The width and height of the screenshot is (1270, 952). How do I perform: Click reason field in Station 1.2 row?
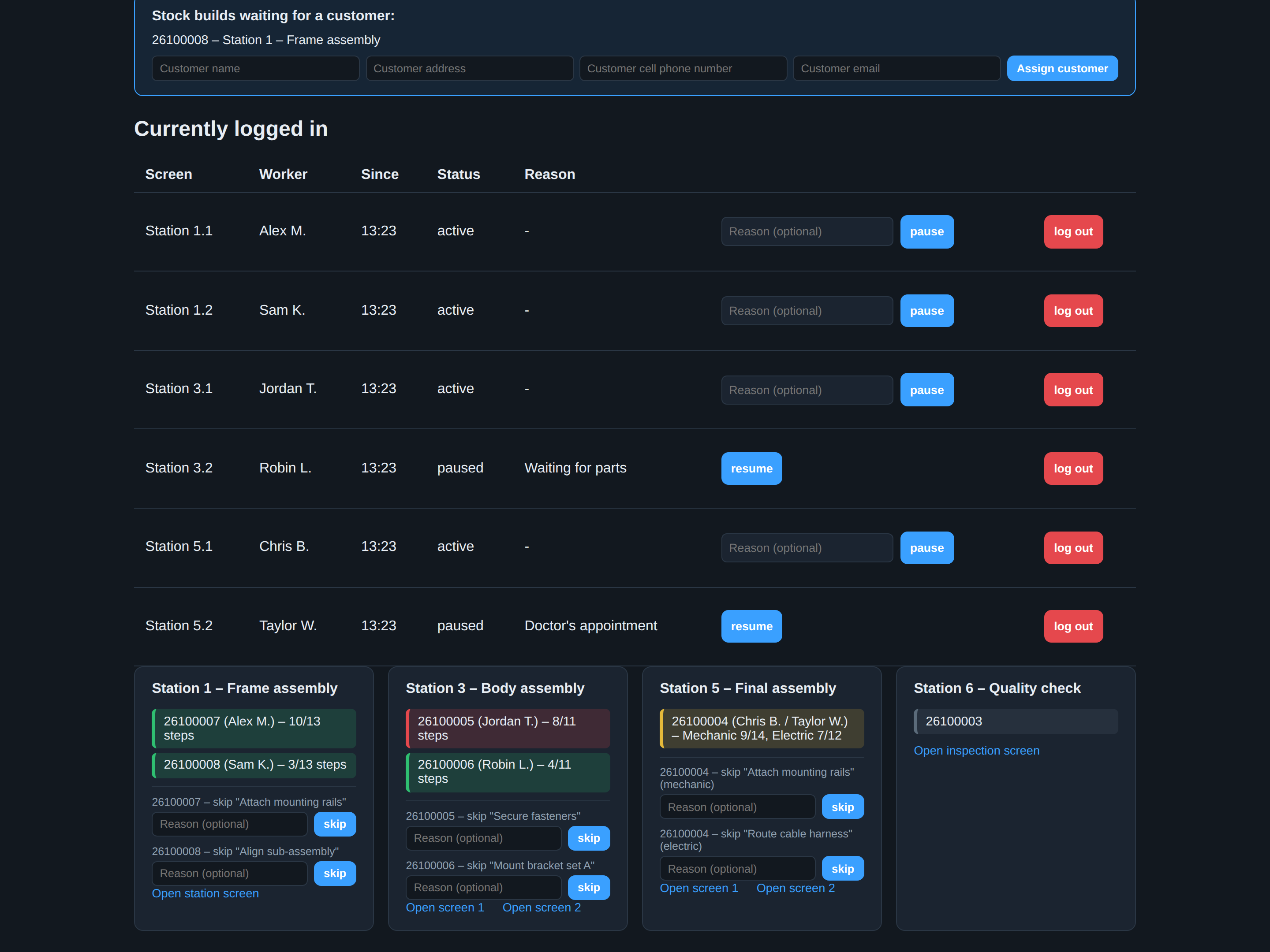[807, 311]
